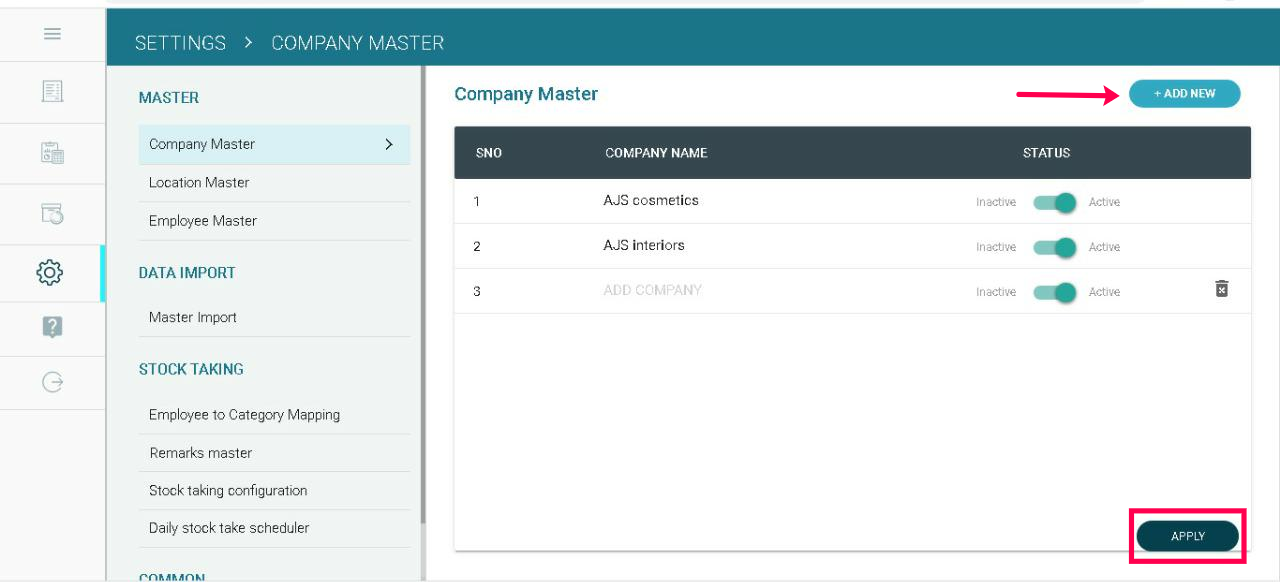Open the help question mark icon

click(52, 327)
